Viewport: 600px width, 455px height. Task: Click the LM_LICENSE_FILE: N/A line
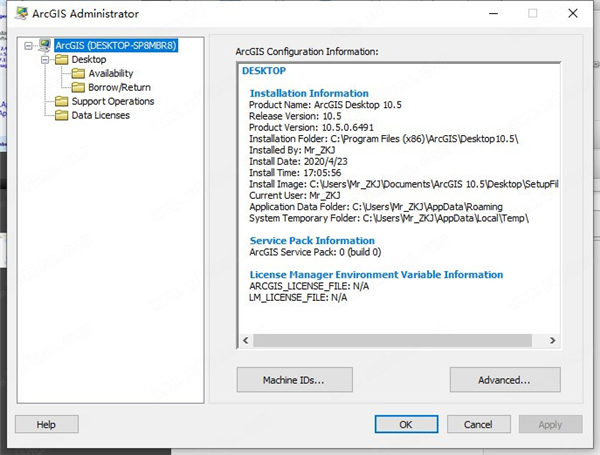coord(298,298)
